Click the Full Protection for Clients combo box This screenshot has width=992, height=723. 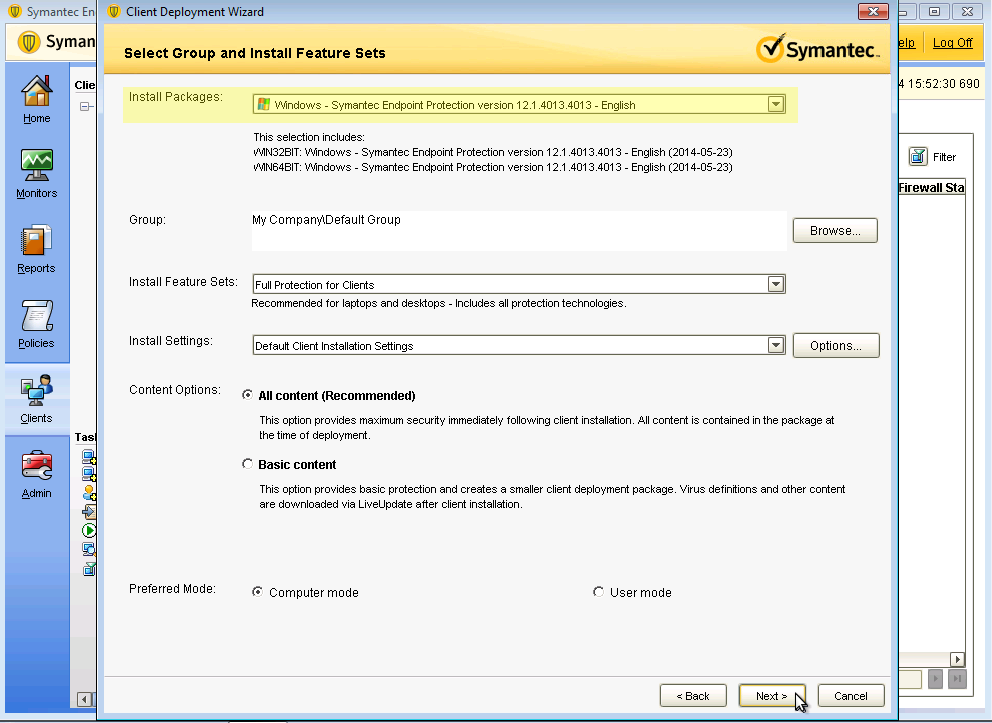click(519, 284)
